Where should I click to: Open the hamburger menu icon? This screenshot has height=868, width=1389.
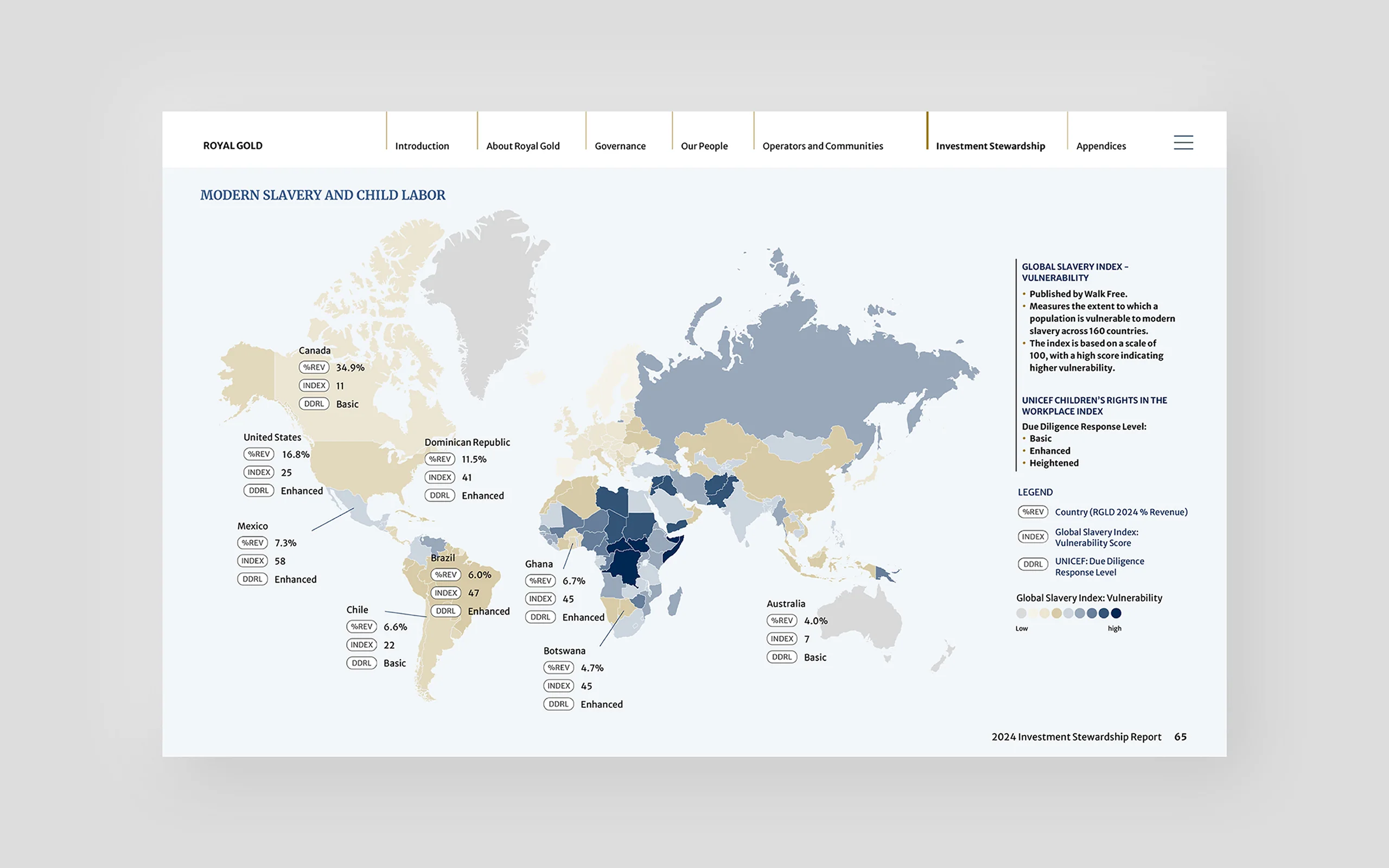coord(1183,142)
